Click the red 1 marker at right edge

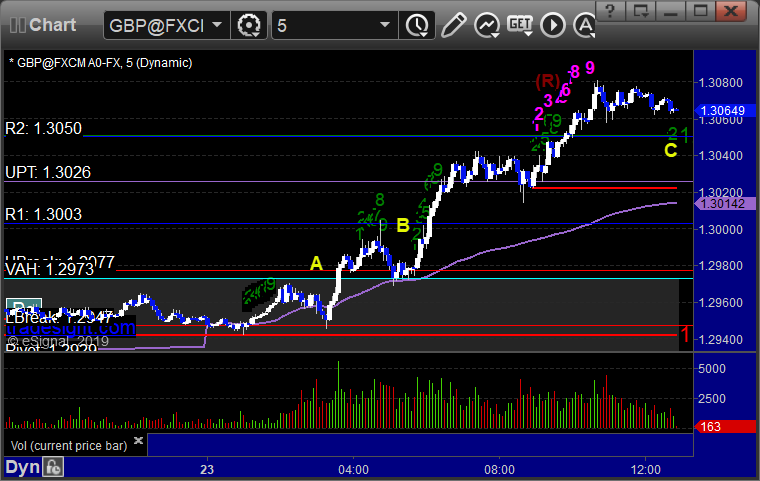pos(685,334)
